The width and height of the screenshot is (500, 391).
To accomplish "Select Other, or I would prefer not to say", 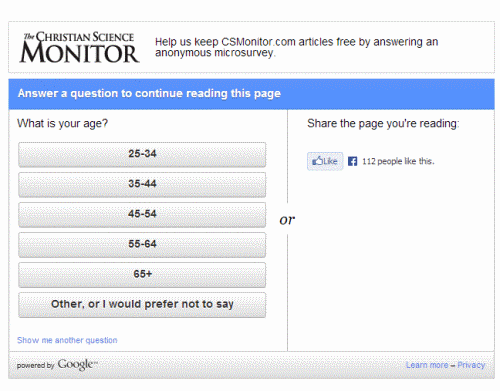I will [142, 305].
